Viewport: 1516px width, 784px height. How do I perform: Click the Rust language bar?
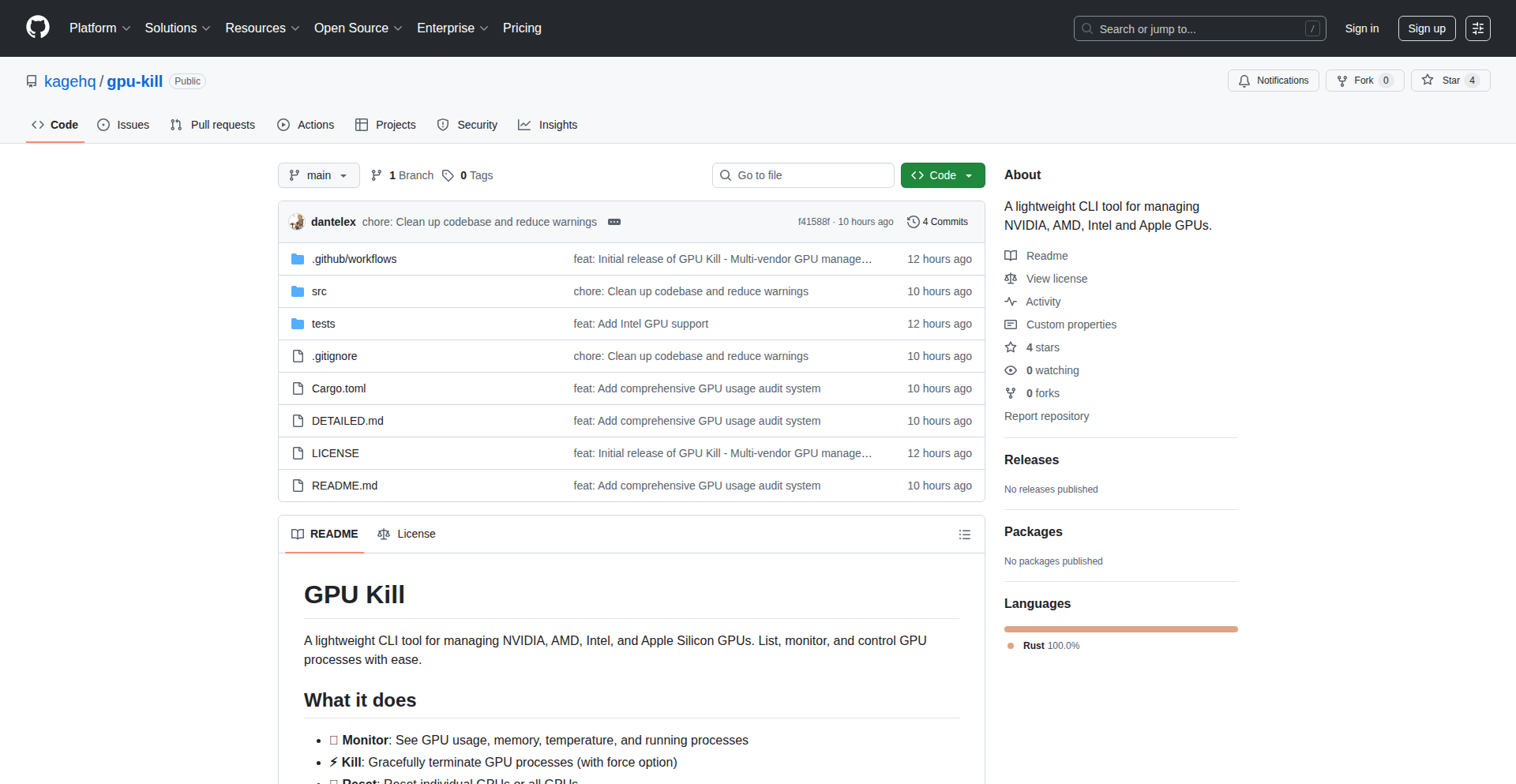1121,629
